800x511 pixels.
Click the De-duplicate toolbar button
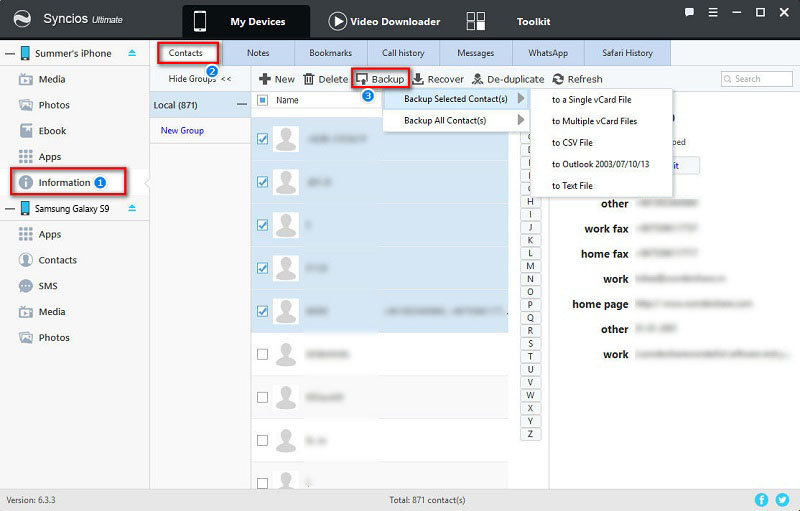tap(508, 79)
